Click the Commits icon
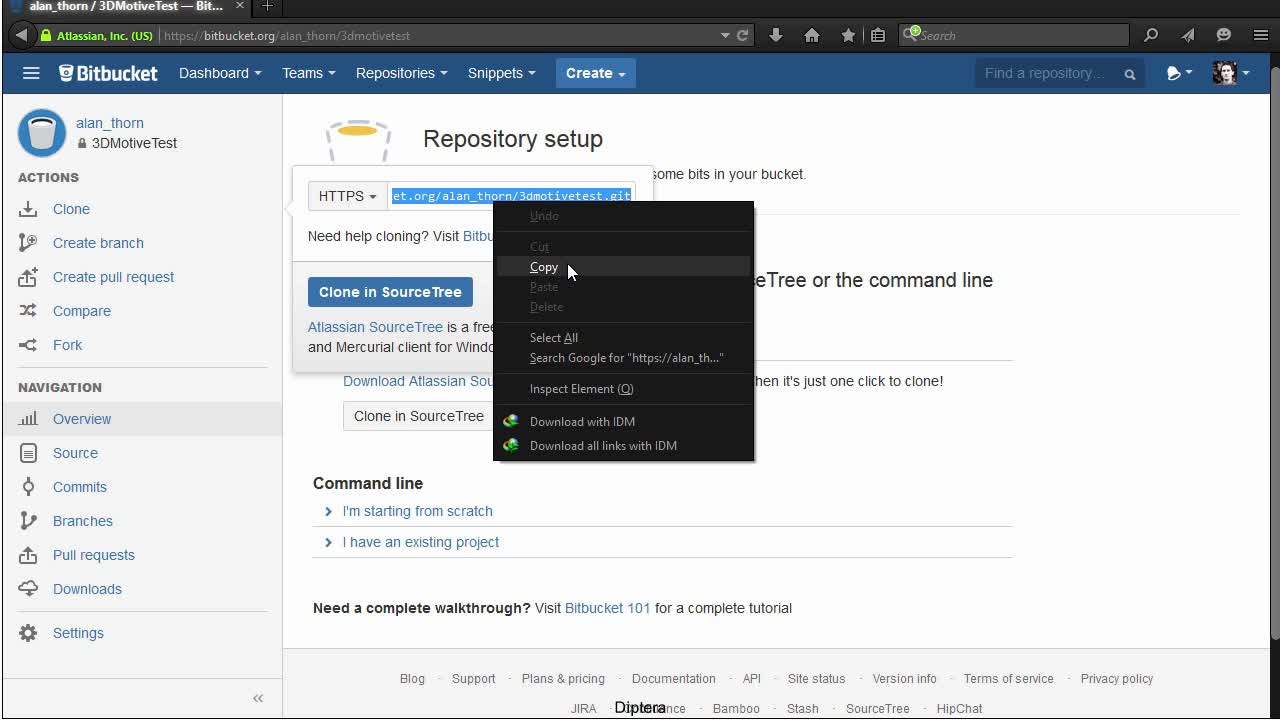1280x720 pixels. coord(28,487)
